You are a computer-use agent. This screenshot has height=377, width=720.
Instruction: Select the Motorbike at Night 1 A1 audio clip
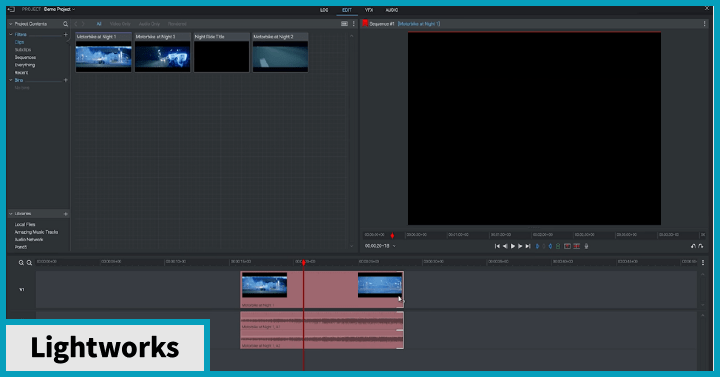pos(322,321)
